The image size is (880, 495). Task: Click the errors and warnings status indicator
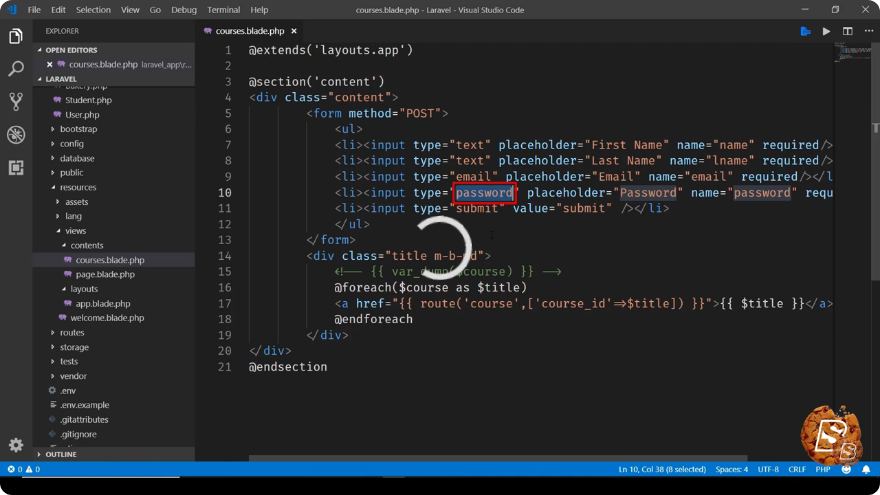click(24, 469)
